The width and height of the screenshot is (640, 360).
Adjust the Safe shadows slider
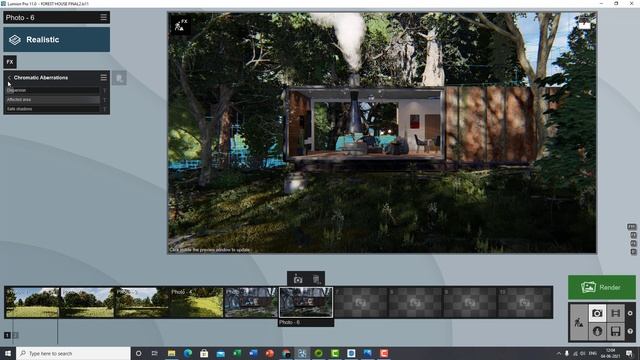pyautogui.click(x=53, y=109)
